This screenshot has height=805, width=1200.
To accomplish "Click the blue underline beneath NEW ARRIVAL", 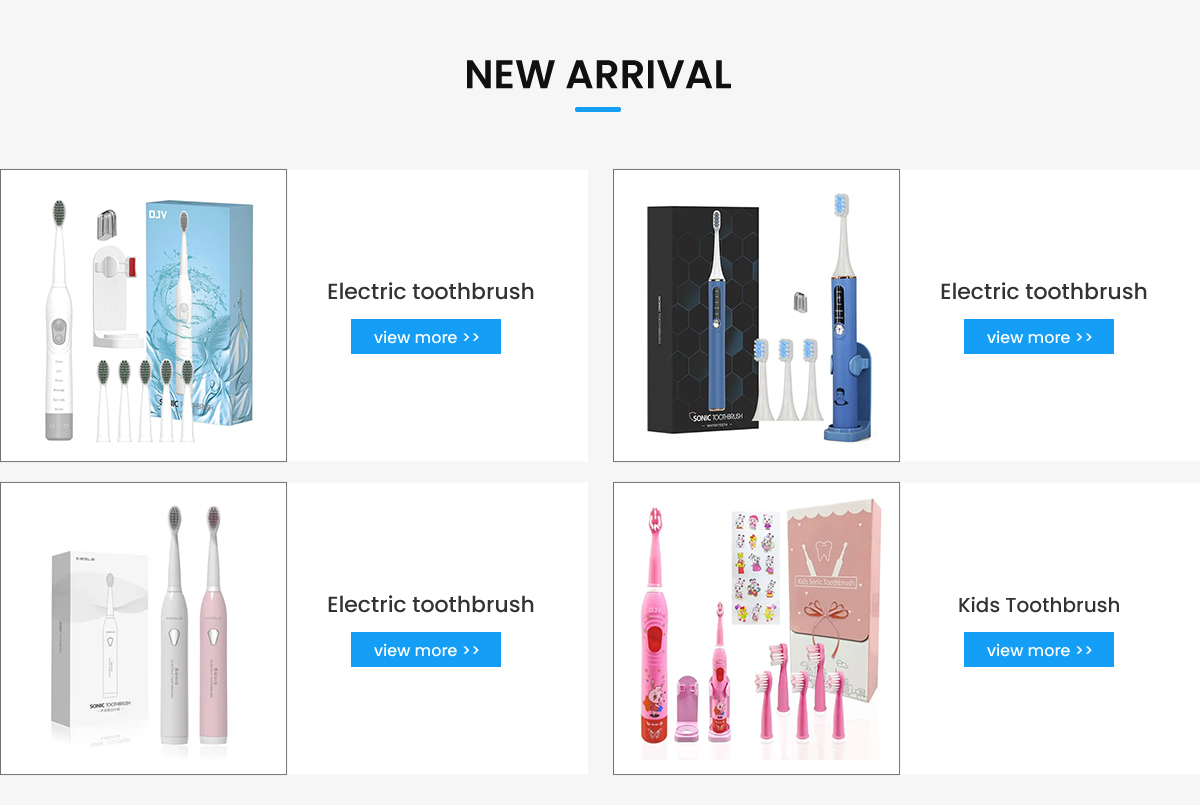I will 598,110.
